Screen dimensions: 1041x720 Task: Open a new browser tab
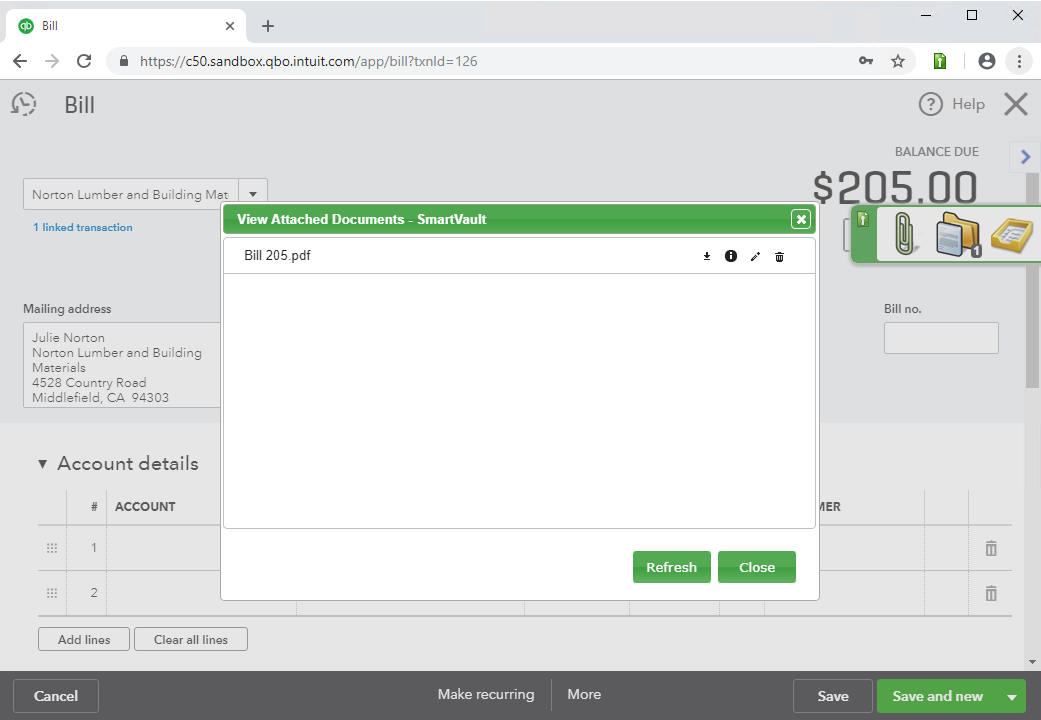pos(268,26)
